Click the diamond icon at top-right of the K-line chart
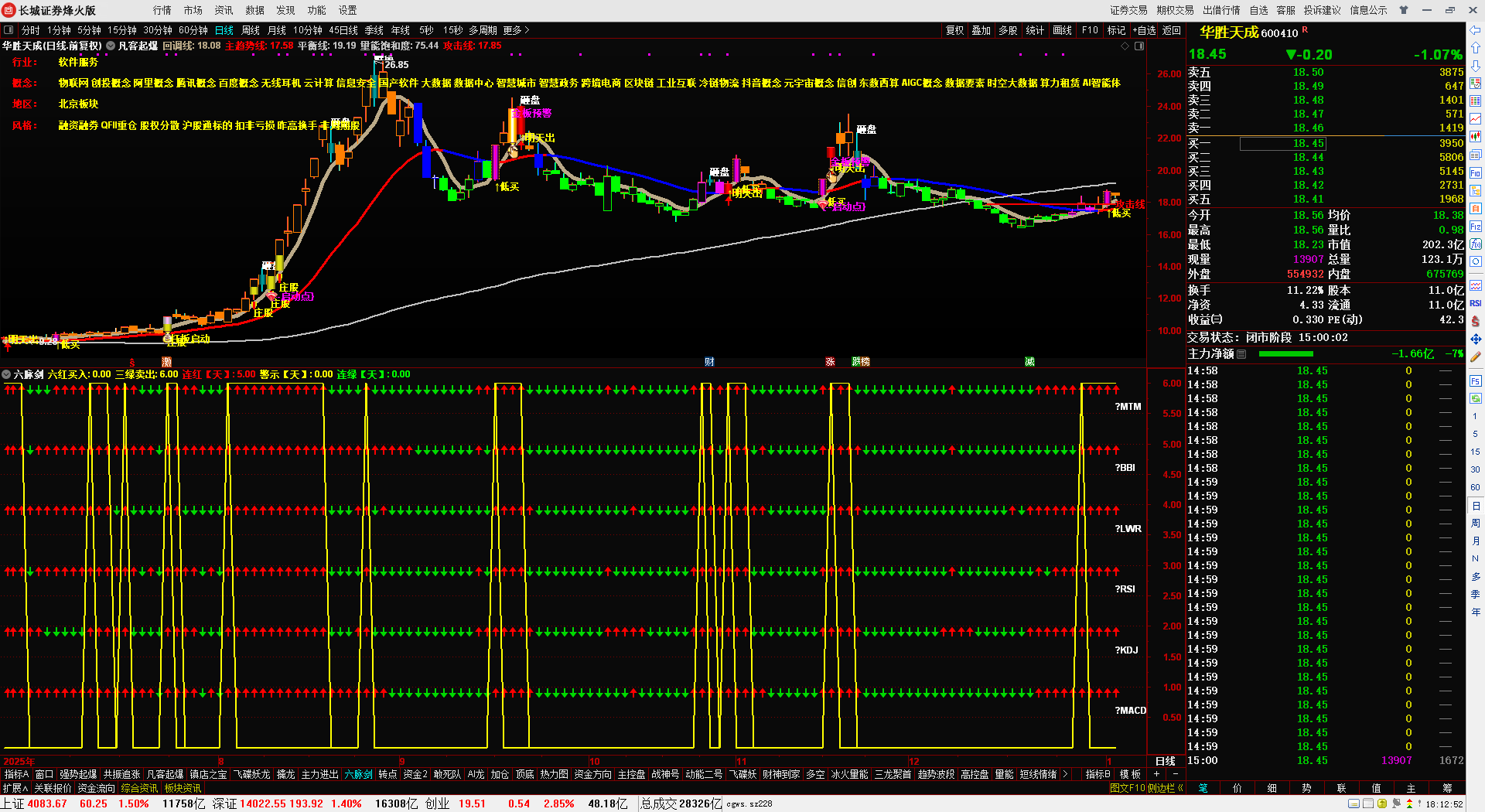 click(1125, 46)
